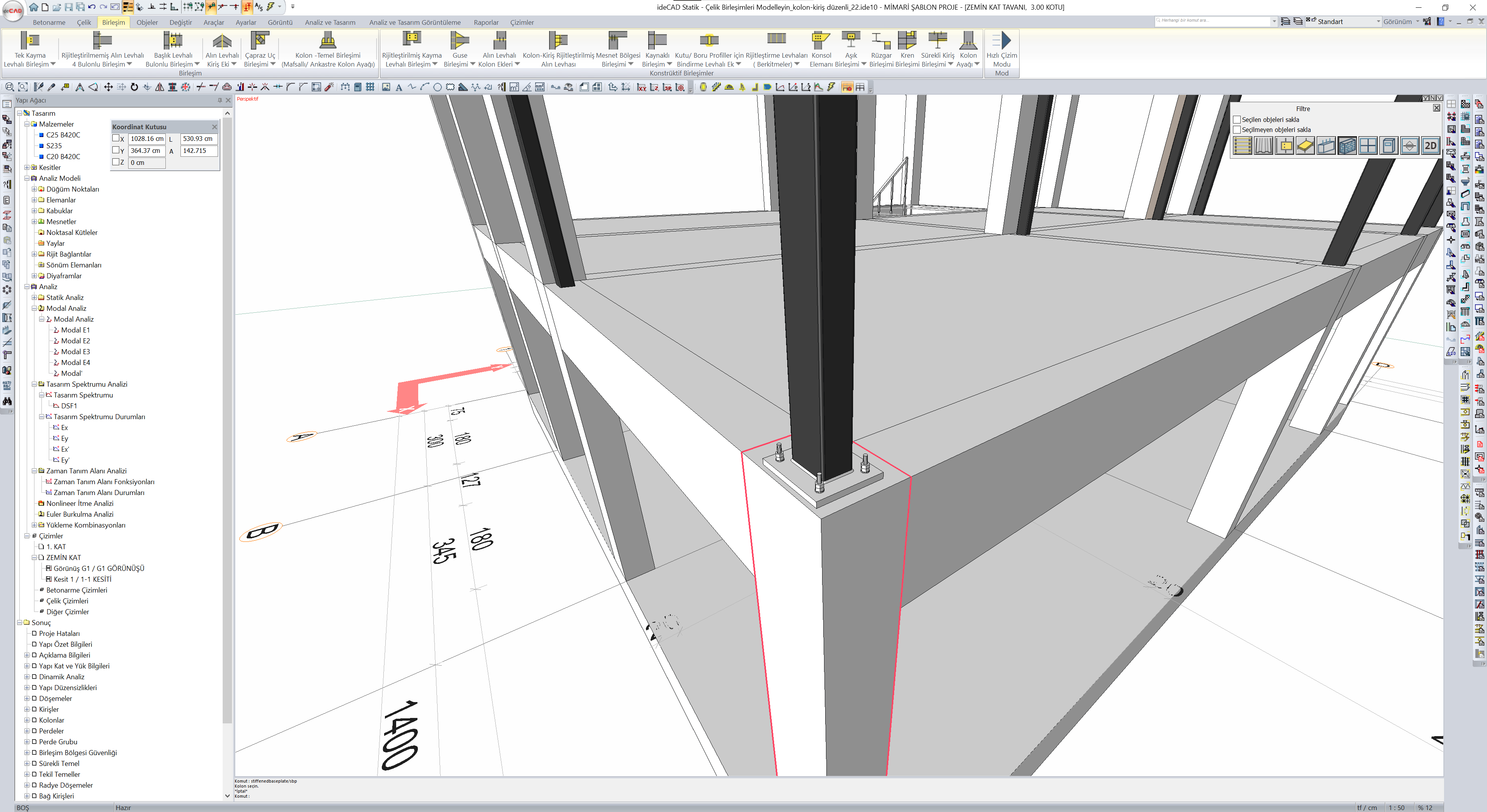Collapse the Modal Analiz tree node
Screen dimensions: 1487x812
tap(34, 308)
